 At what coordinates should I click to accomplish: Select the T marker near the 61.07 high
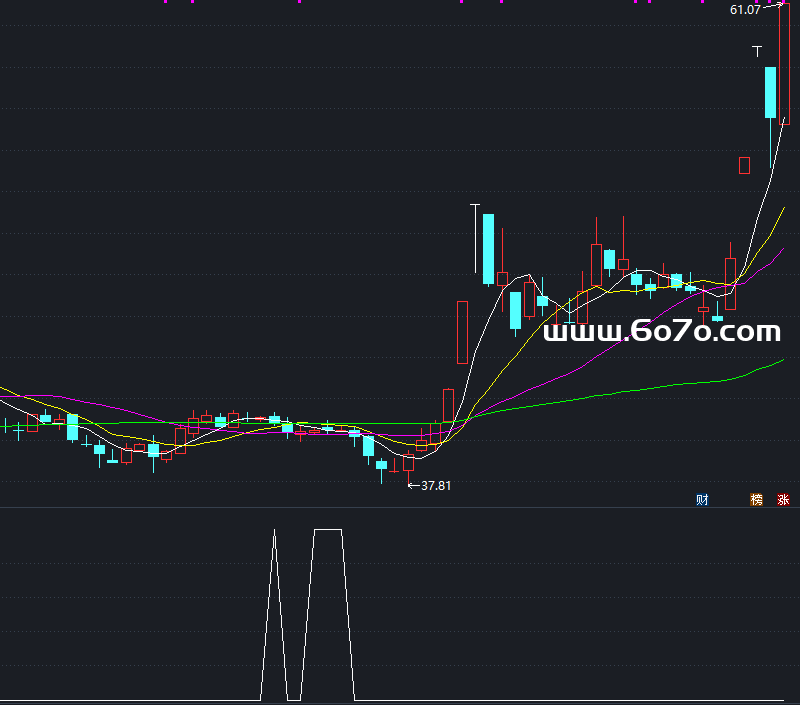(x=757, y=51)
